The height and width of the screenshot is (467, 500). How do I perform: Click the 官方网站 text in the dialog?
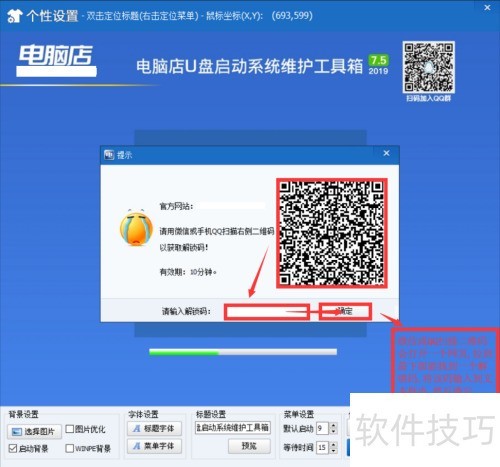(176, 206)
